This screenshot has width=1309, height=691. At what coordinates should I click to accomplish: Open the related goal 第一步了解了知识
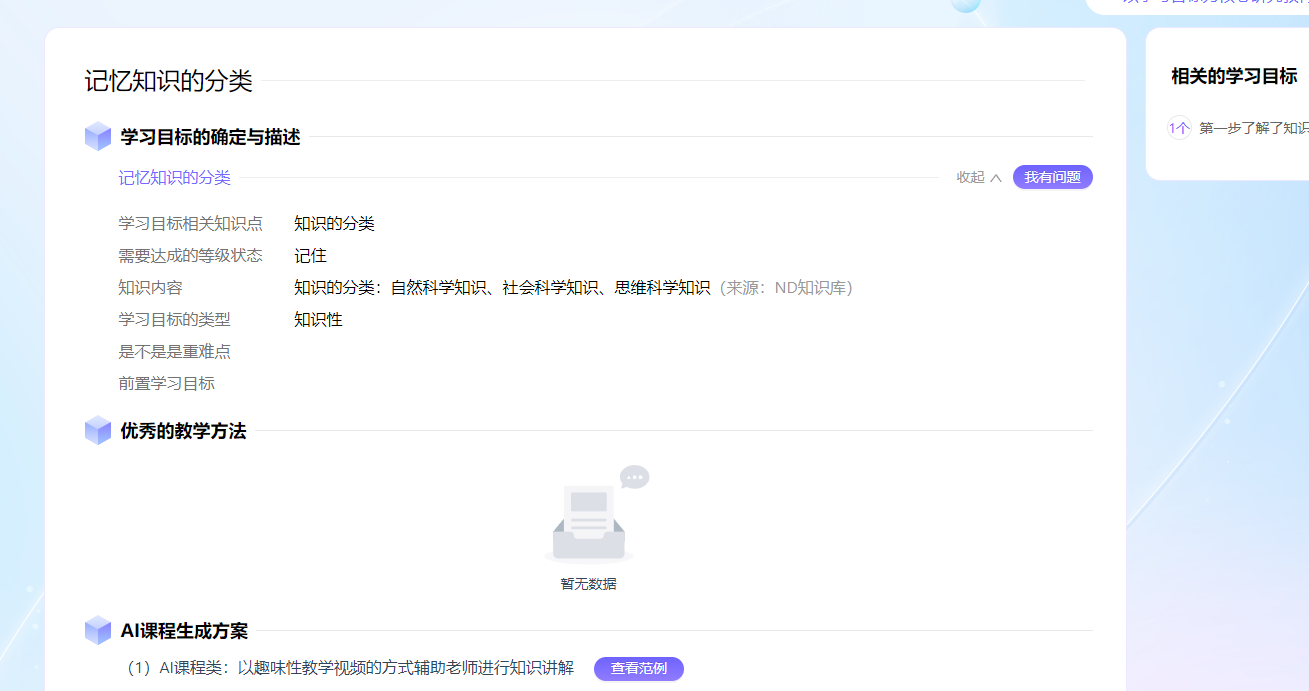[1254, 128]
